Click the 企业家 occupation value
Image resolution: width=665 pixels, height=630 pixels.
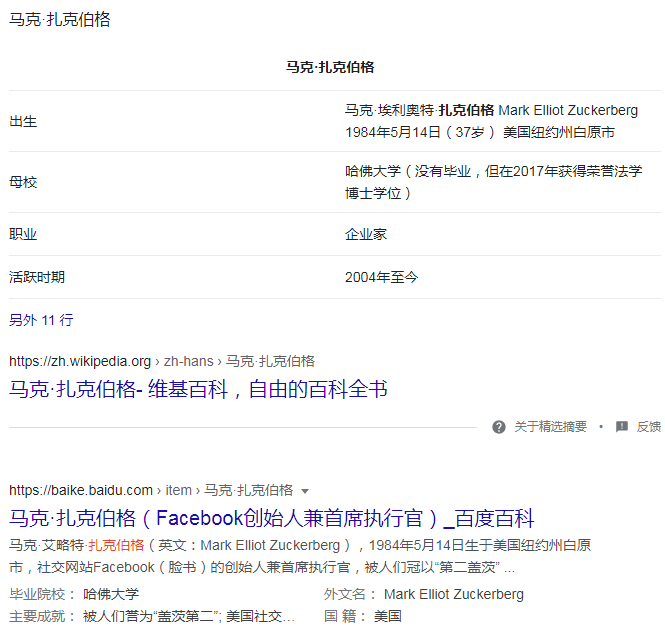pos(366,234)
